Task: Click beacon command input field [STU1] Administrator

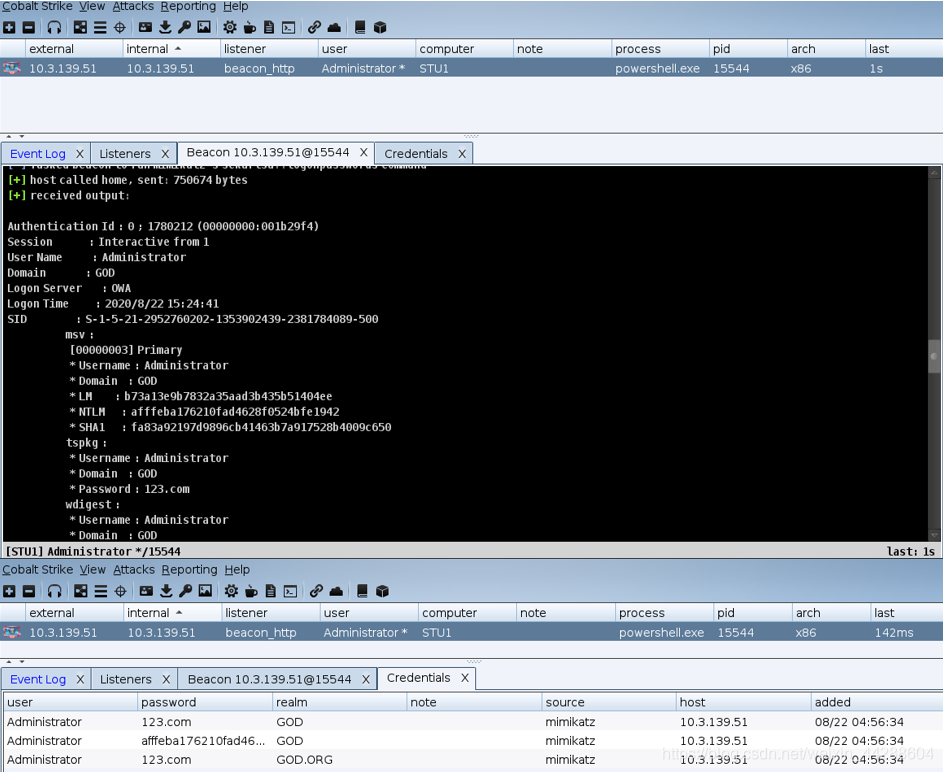Action: coord(472,551)
